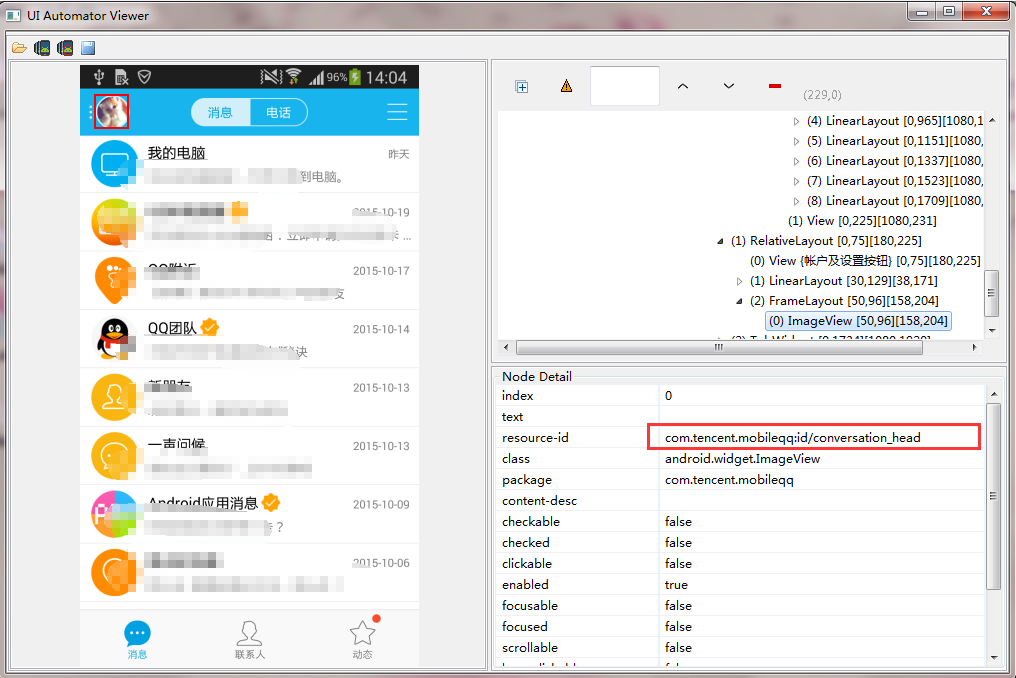This screenshot has width=1016, height=678.
Task: Click the shield icon in the phone status bar
Action: [144, 77]
